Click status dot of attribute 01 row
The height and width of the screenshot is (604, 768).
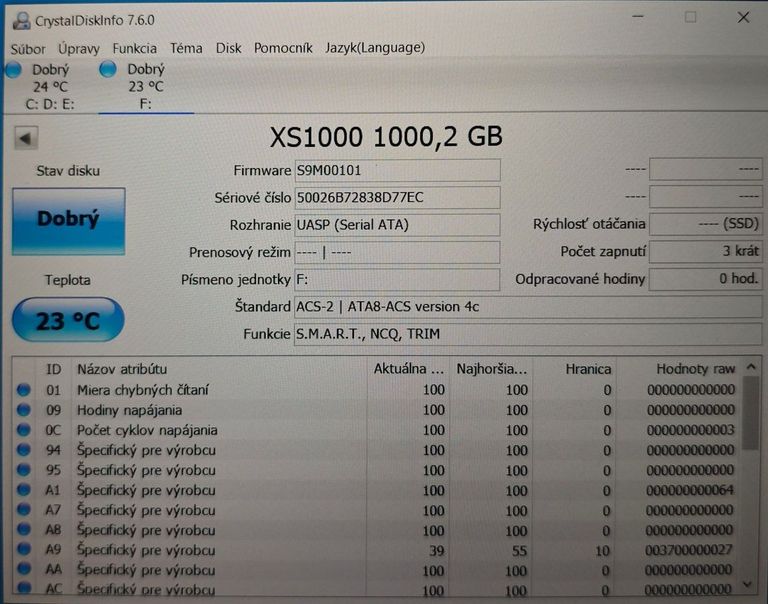[24, 390]
